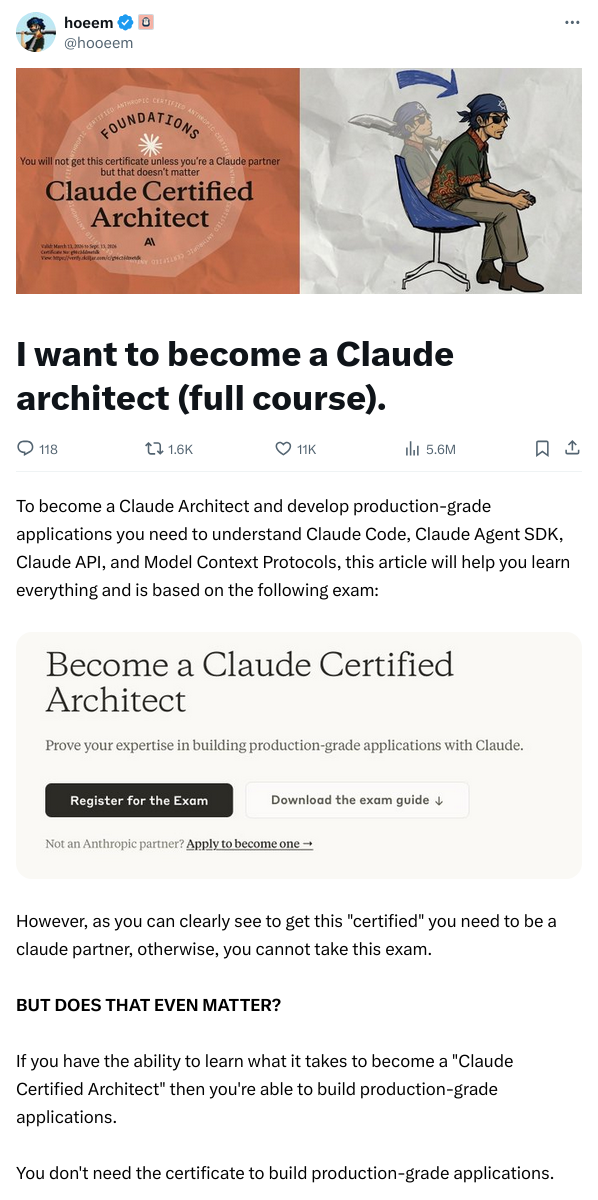Image resolution: width=598 pixels, height=1200 pixels.
Task: Open the share icon on the post
Action: (571, 449)
